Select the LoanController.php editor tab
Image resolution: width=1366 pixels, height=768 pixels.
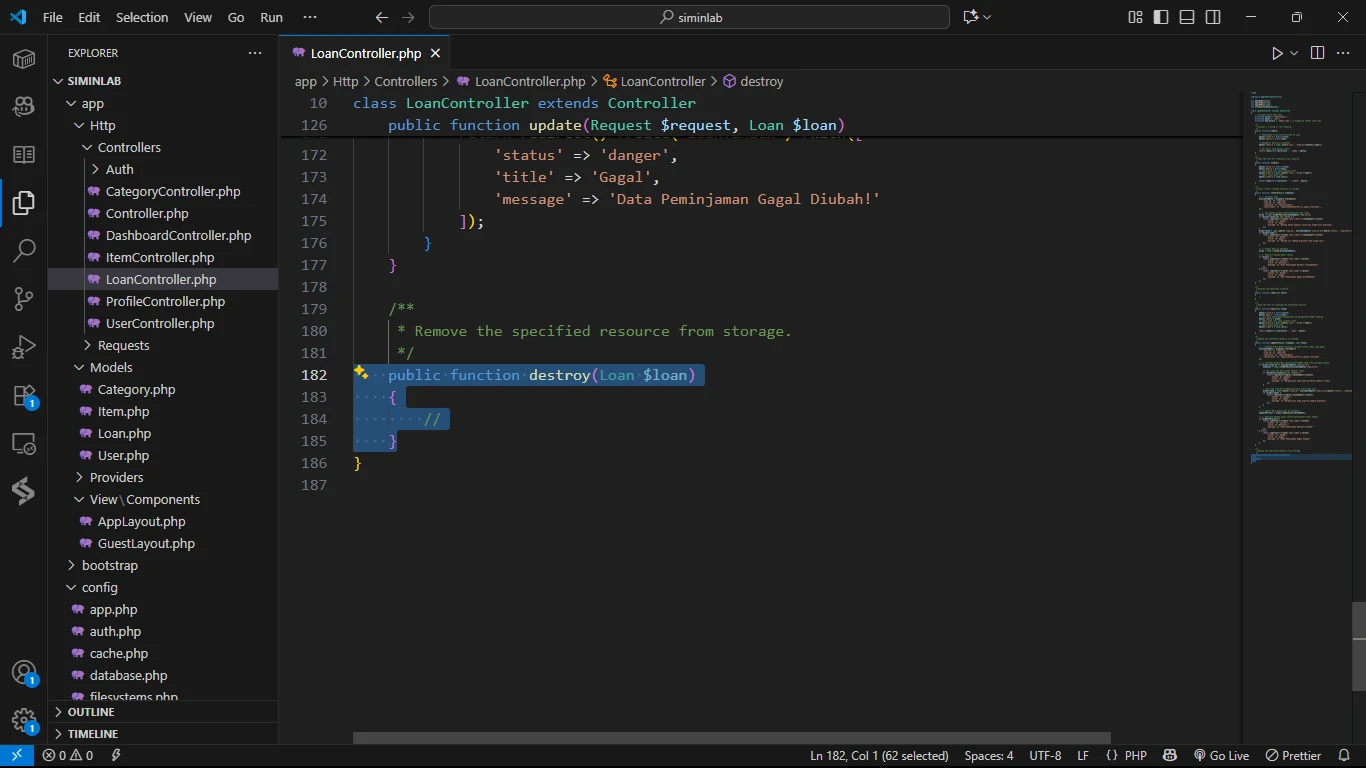tap(365, 53)
